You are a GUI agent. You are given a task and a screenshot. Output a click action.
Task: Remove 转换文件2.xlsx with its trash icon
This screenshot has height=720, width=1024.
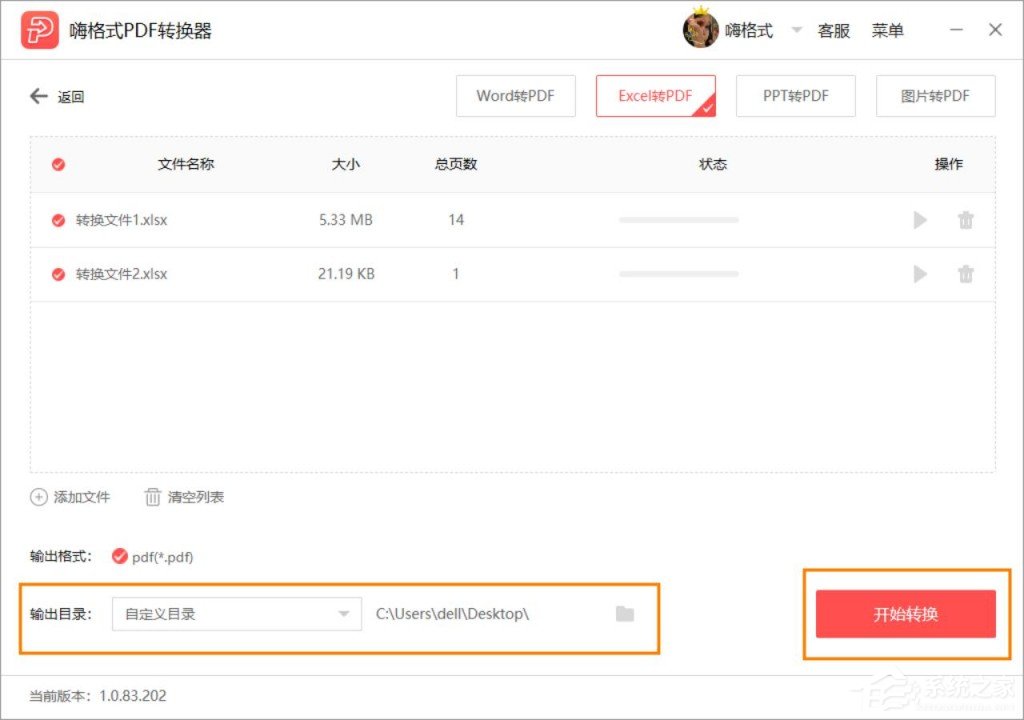pyautogui.click(x=965, y=273)
